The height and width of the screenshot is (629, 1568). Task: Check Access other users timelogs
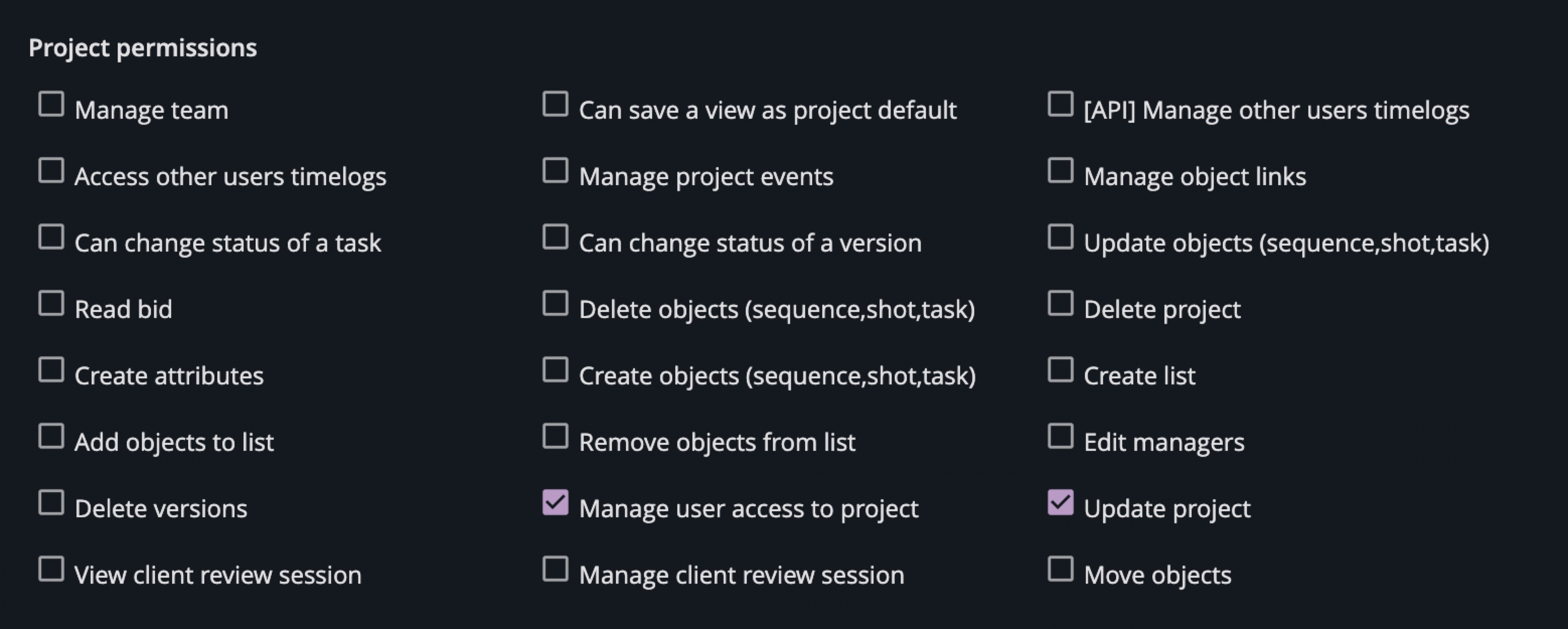point(51,171)
